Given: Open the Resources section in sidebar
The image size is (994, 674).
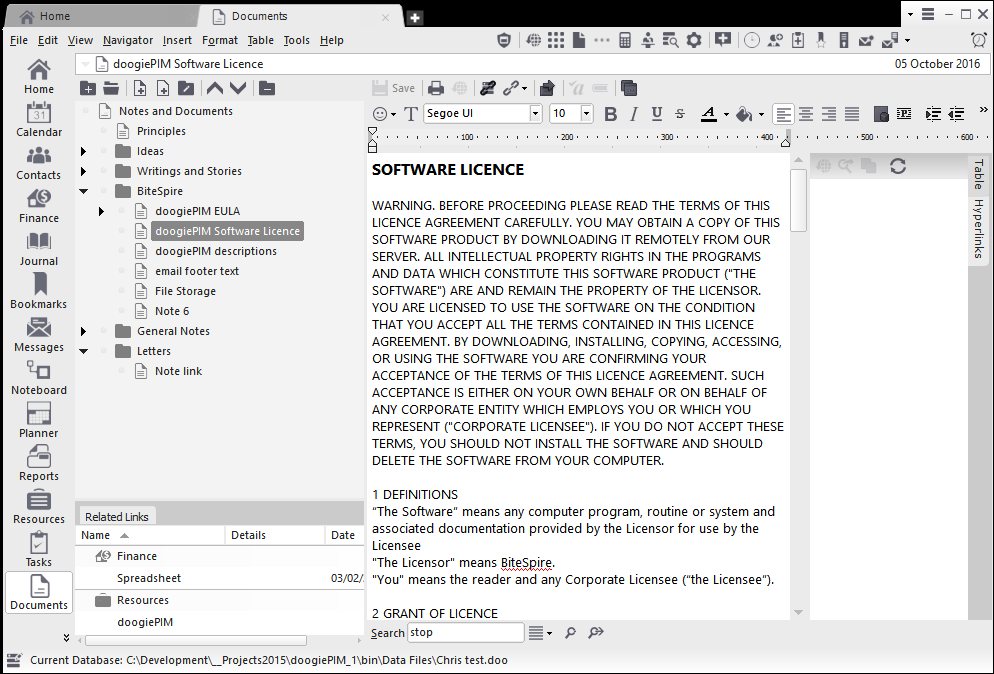Looking at the screenshot, I should point(39,507).
